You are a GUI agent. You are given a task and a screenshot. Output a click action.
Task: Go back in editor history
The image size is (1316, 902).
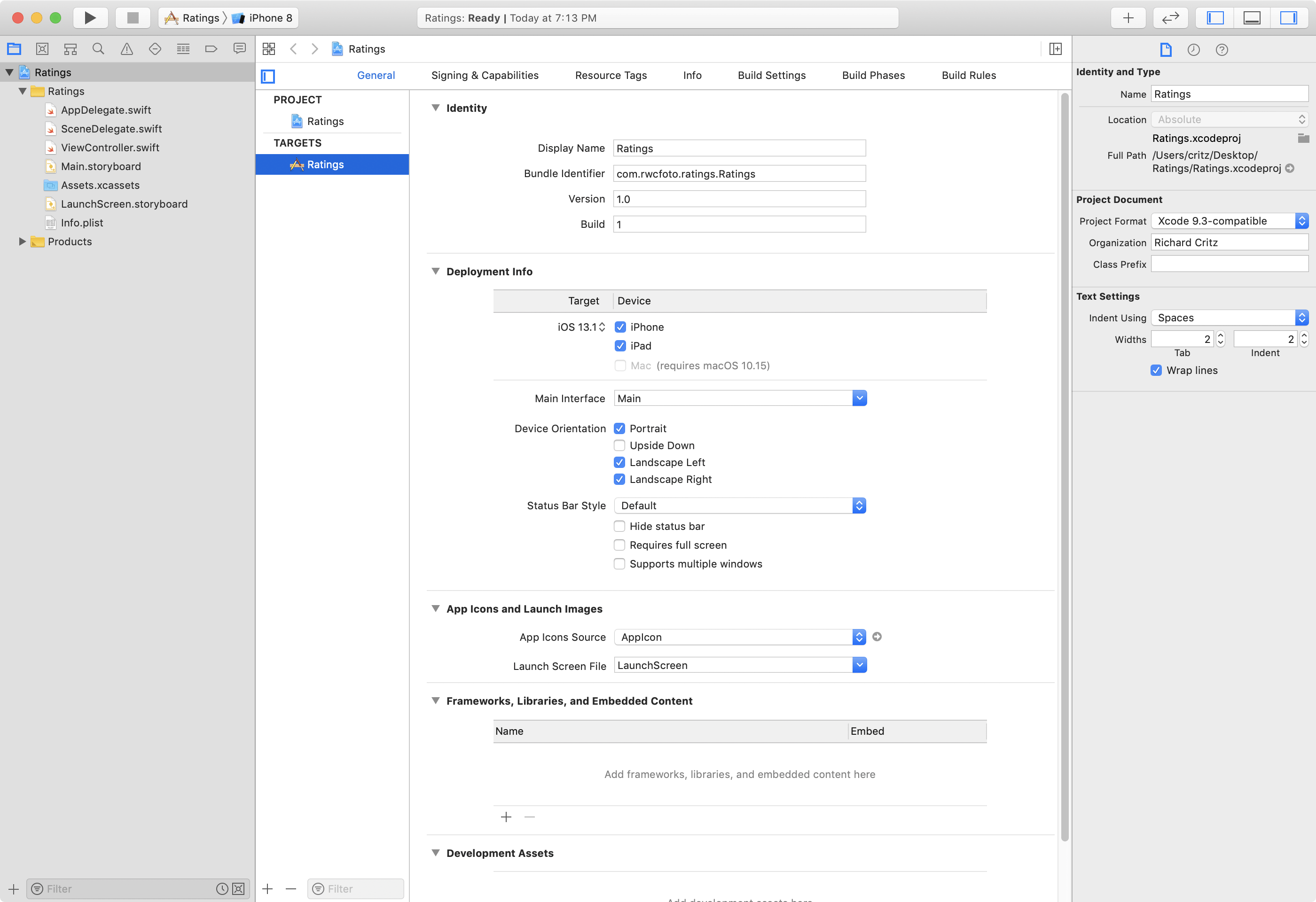point(293,49)
